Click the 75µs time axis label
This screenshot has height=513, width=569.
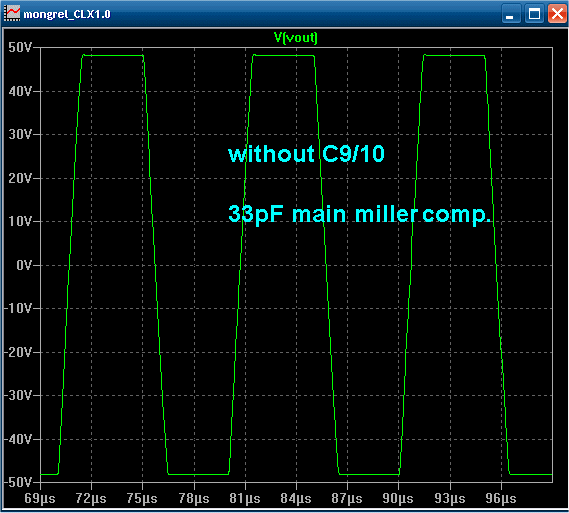click(x=142, y=498)
